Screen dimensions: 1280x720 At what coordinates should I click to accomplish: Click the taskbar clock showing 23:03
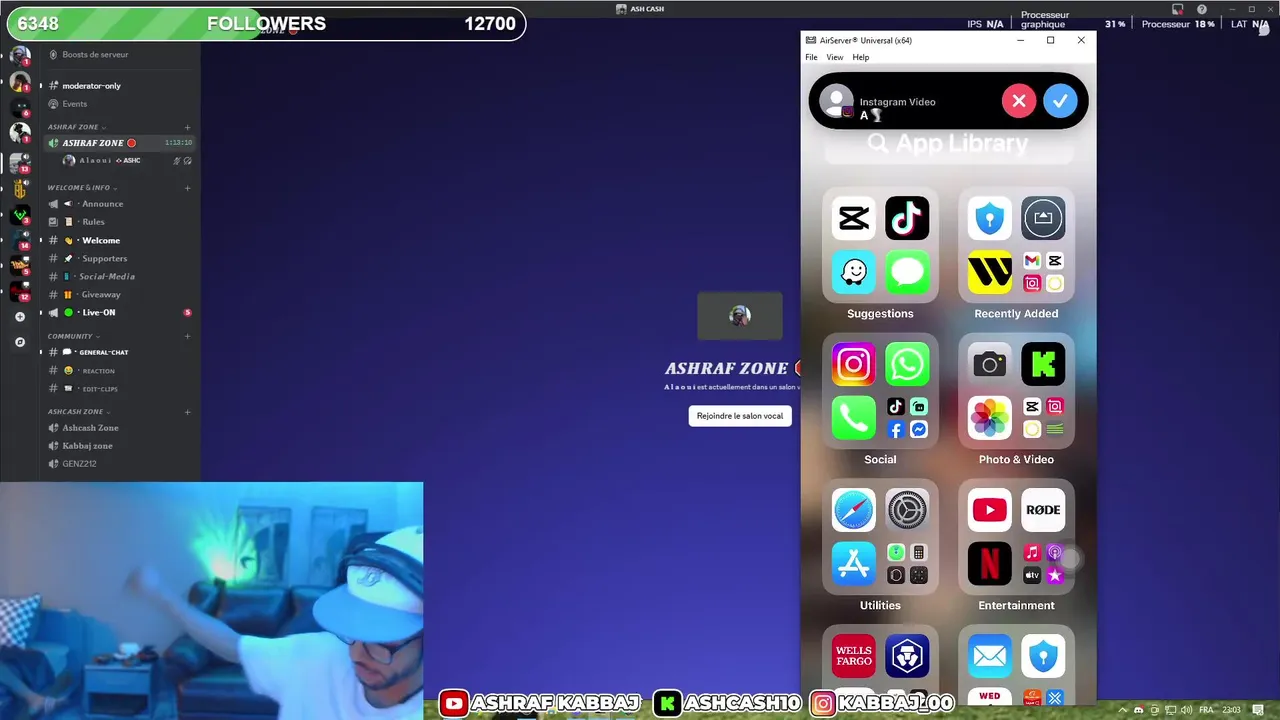[x=1232, y=710]
